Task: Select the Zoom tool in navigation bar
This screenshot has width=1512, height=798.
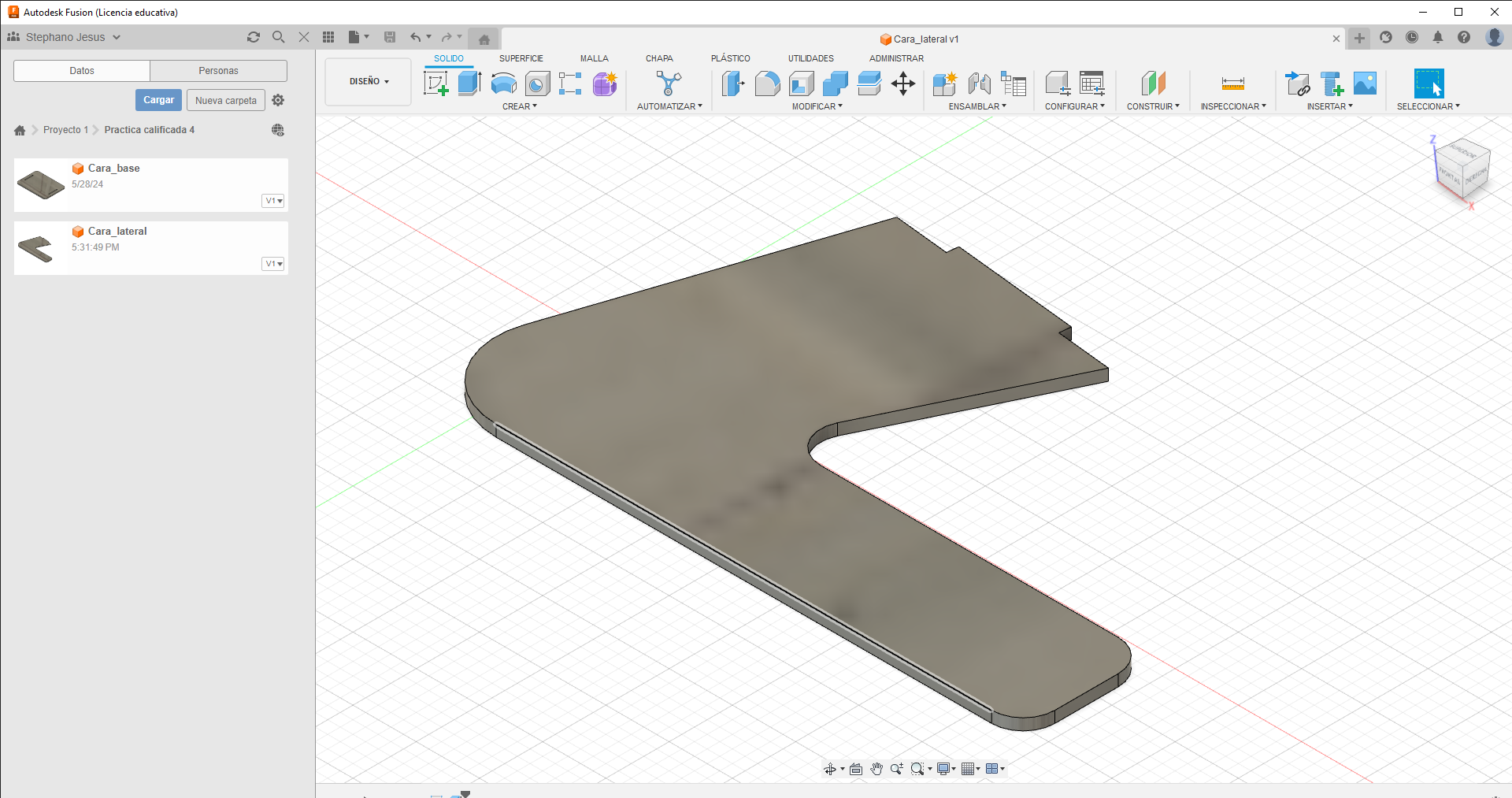Action: 896,769
